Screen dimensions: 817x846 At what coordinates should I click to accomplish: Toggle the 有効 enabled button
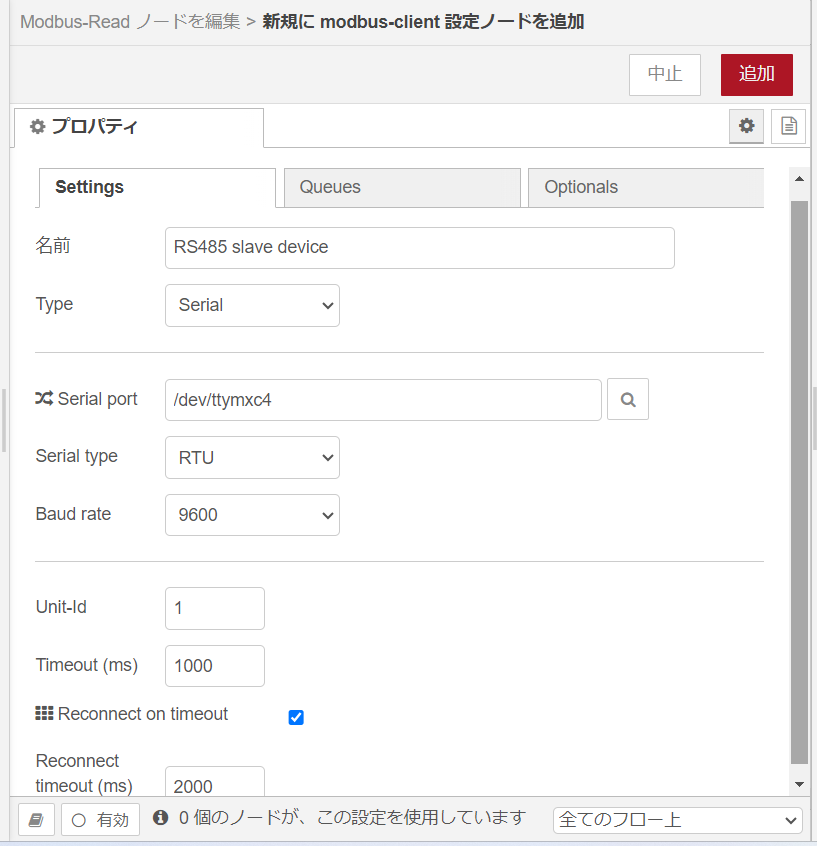(x=100, y=820)
